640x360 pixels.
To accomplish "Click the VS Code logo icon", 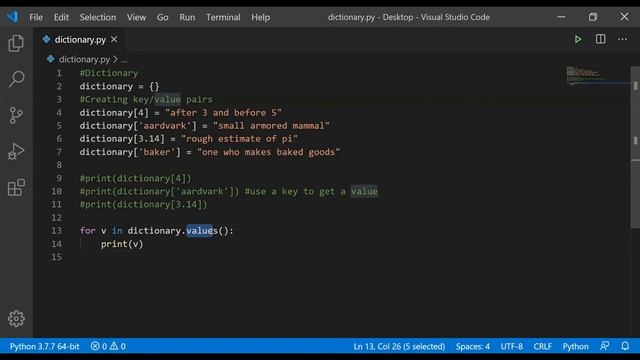I will click(x=12, y=17).
